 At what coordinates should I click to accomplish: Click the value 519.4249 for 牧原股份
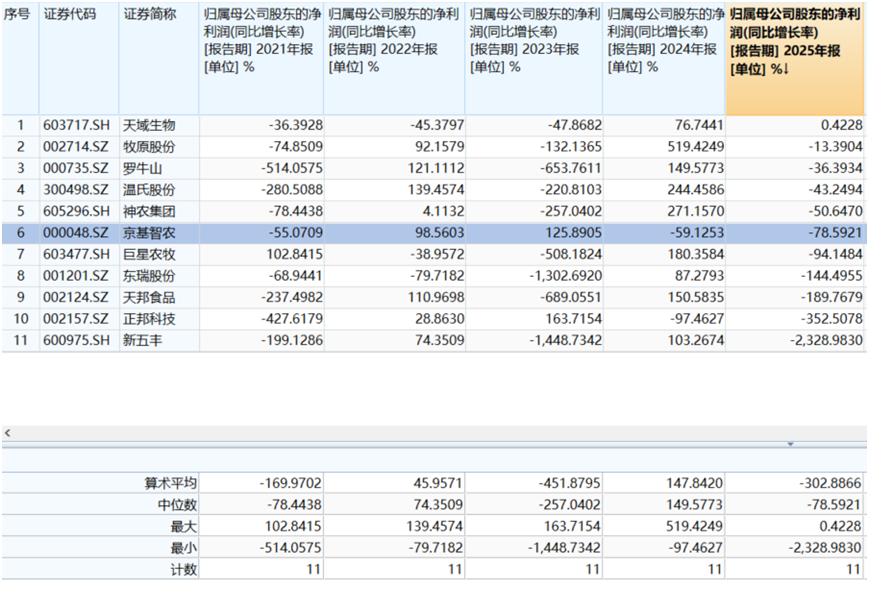695,147
